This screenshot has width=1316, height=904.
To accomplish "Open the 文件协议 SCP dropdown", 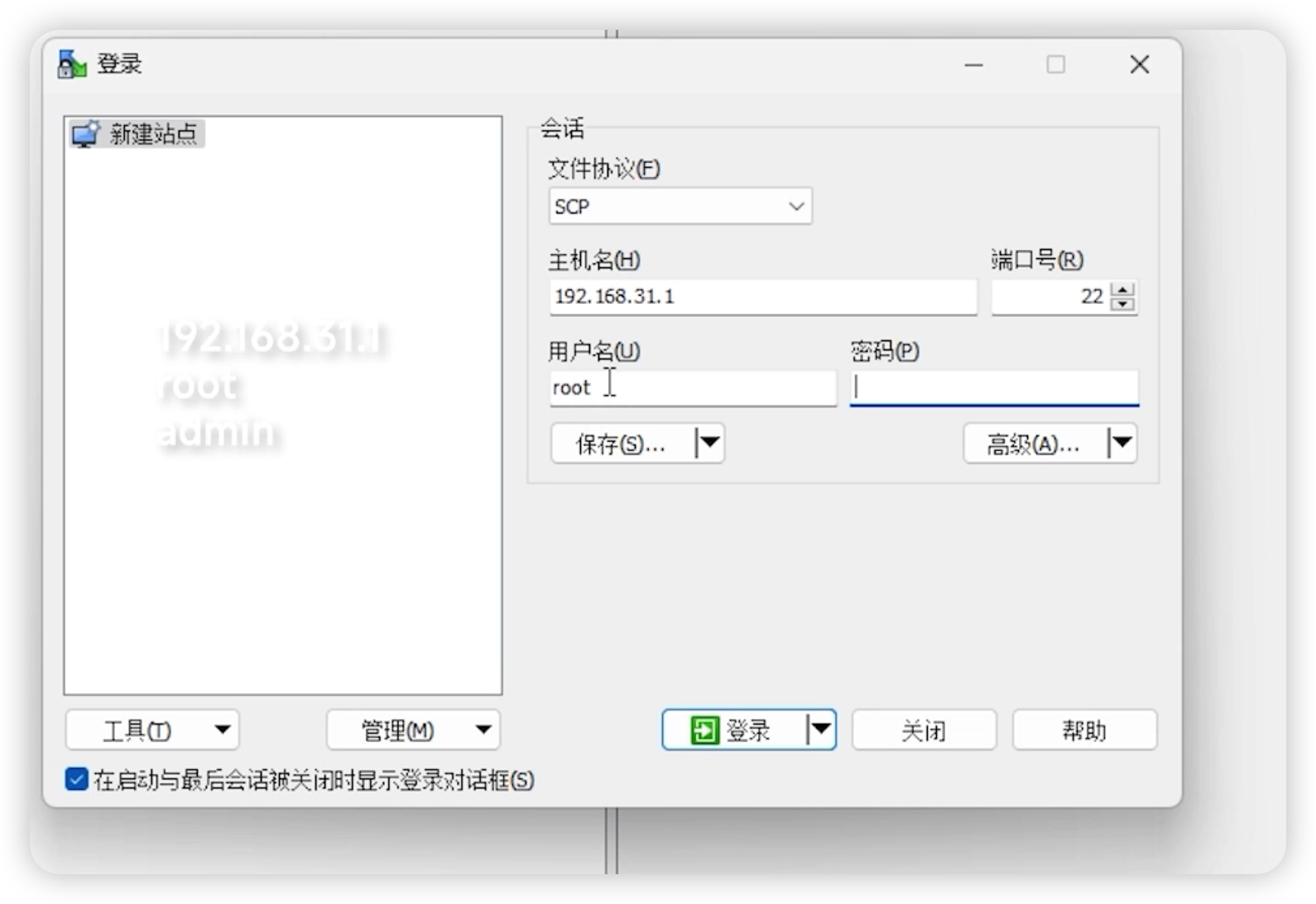I will [x=680, y=206].
